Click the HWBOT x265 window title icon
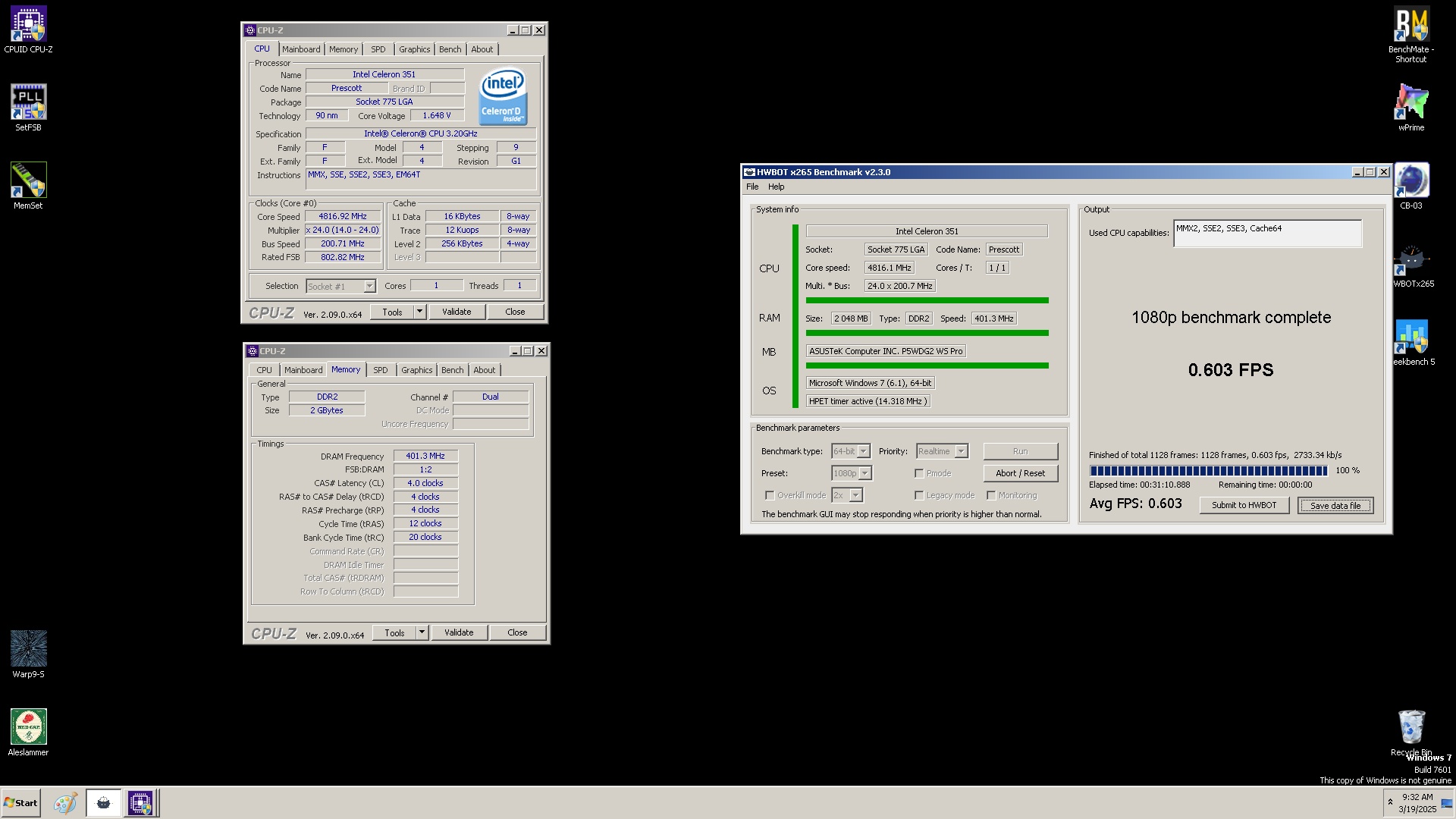1456x819 pixels. click(x=749, y=172)
